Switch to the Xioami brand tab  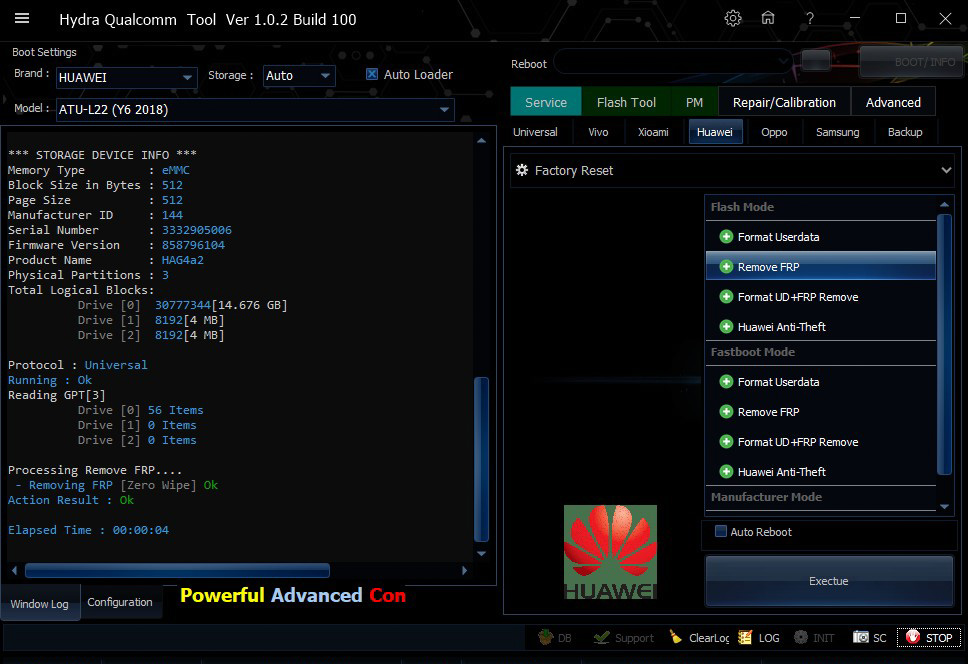[653, 132]
